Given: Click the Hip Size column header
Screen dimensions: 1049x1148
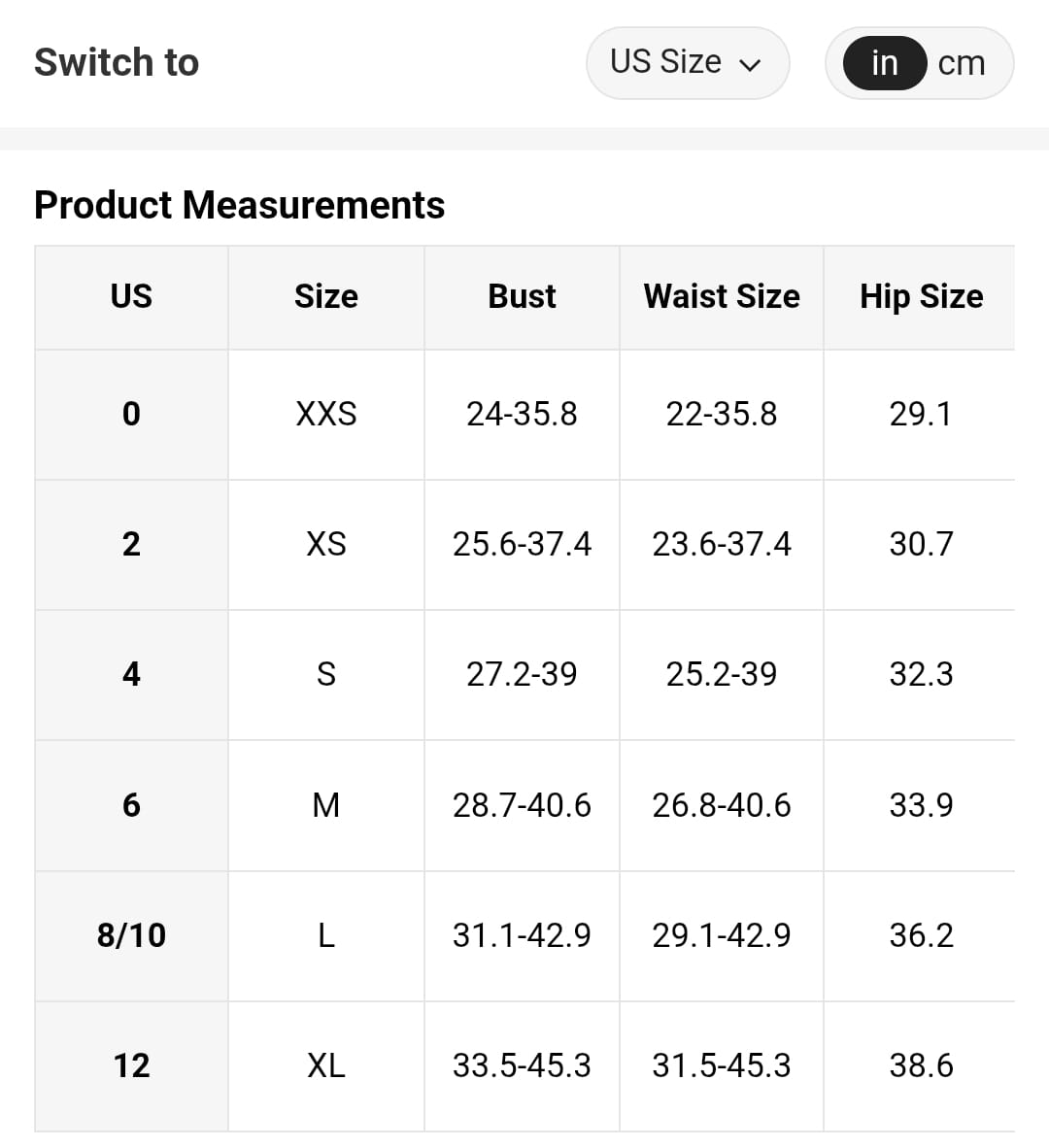Looking at the screenshot, I should 921,296.
